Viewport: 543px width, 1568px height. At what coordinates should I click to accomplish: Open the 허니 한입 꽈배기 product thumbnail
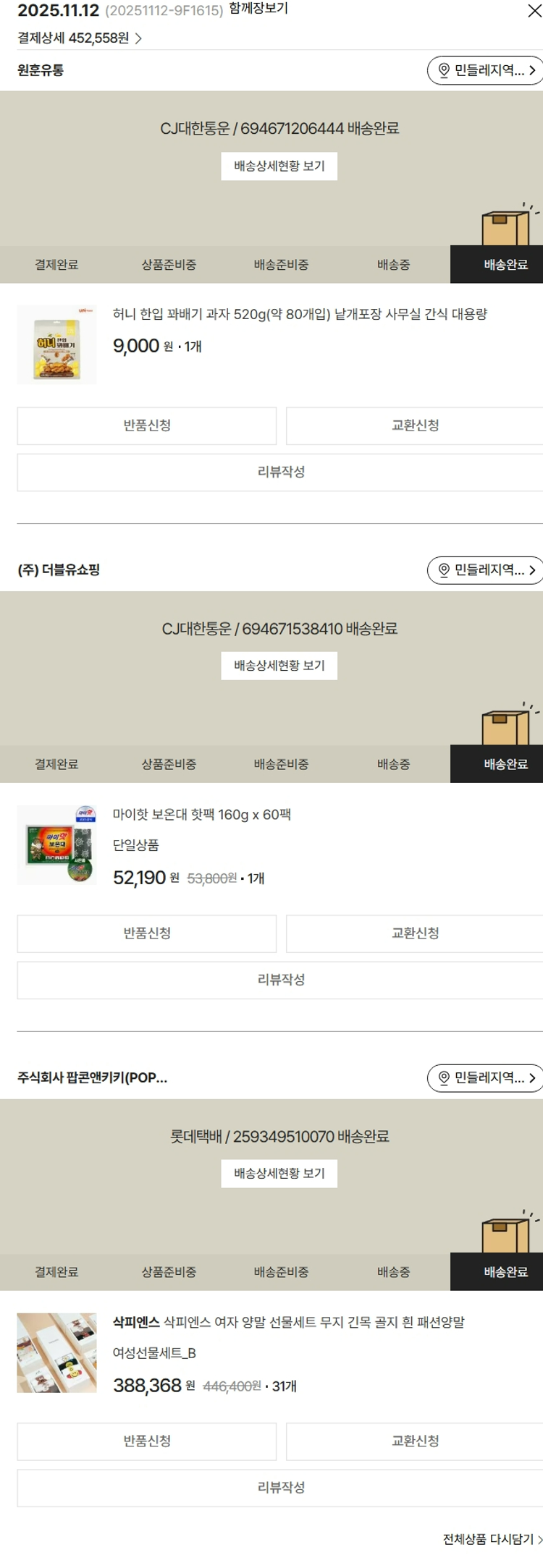[x=56, y=344]
